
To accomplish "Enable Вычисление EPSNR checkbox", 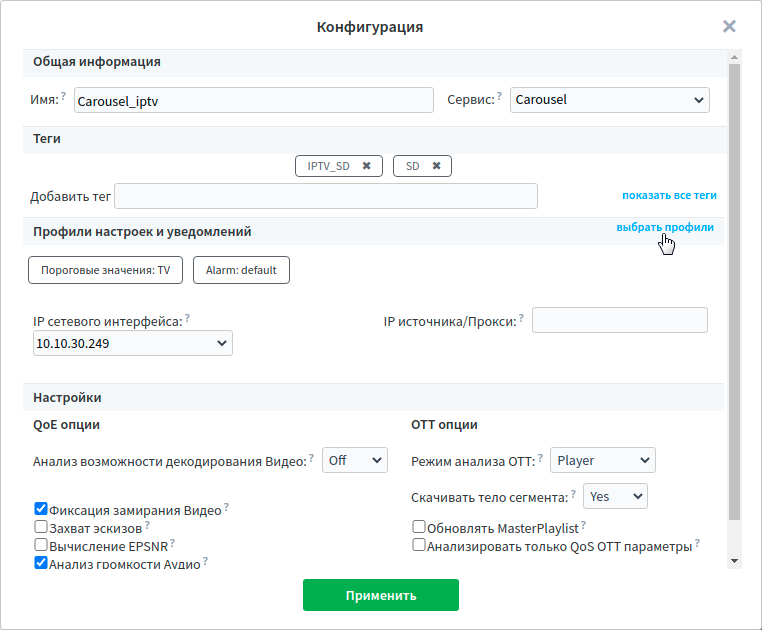I will pyautogui.click(x=41, y=544).
